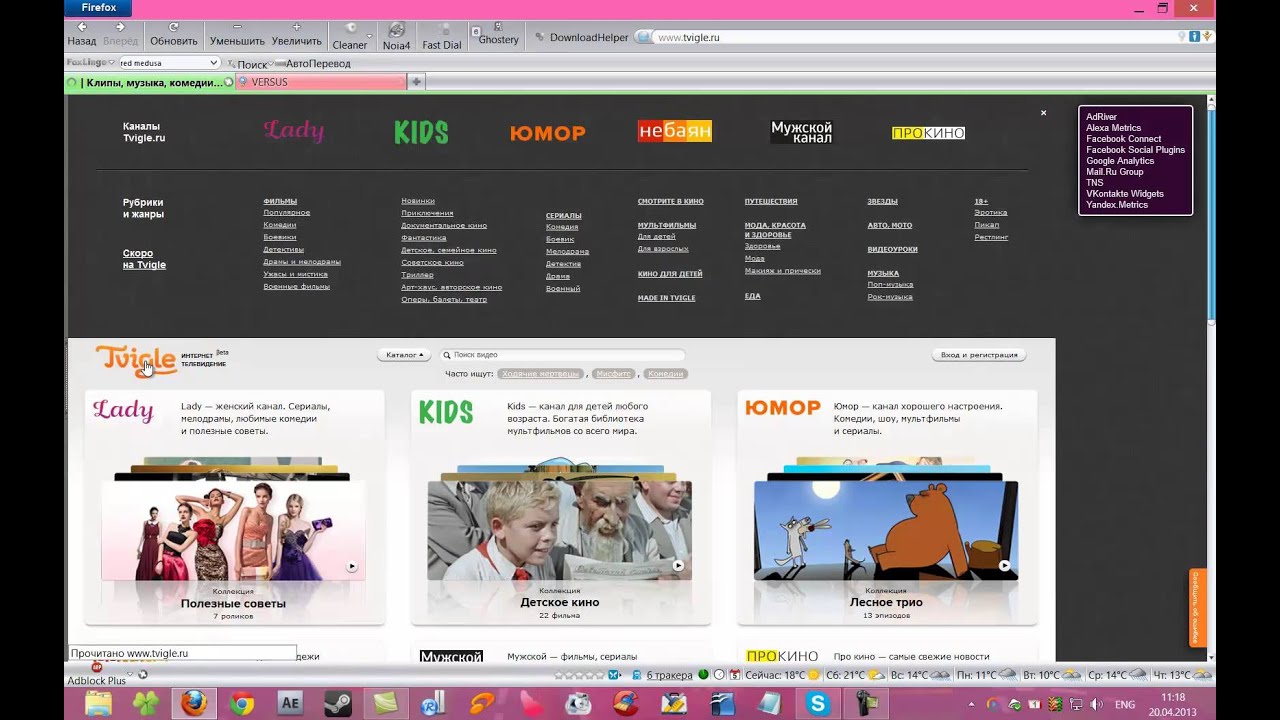Viewport: 1280px width, 720px height.
Task: Click Yandex.Metrics in the Ghostery list
Action: click(1117, 205)
